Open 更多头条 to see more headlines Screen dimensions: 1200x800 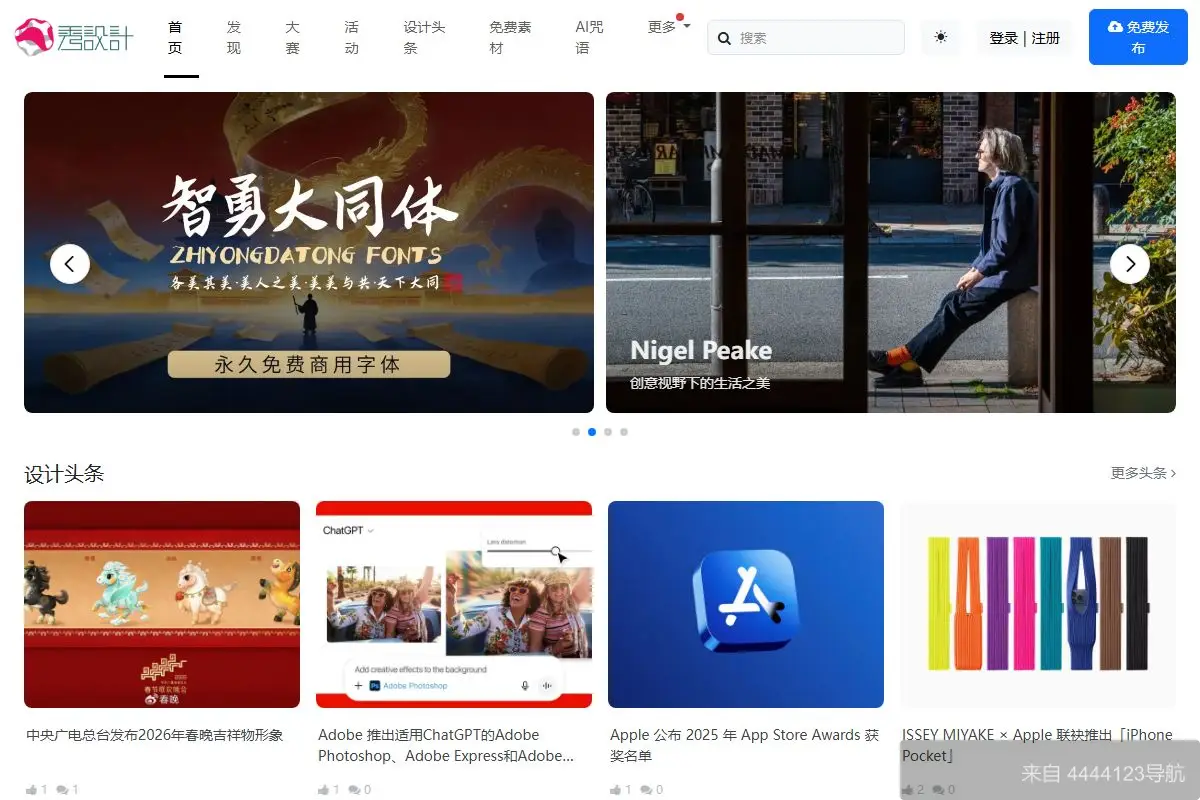pos(1139,472)
